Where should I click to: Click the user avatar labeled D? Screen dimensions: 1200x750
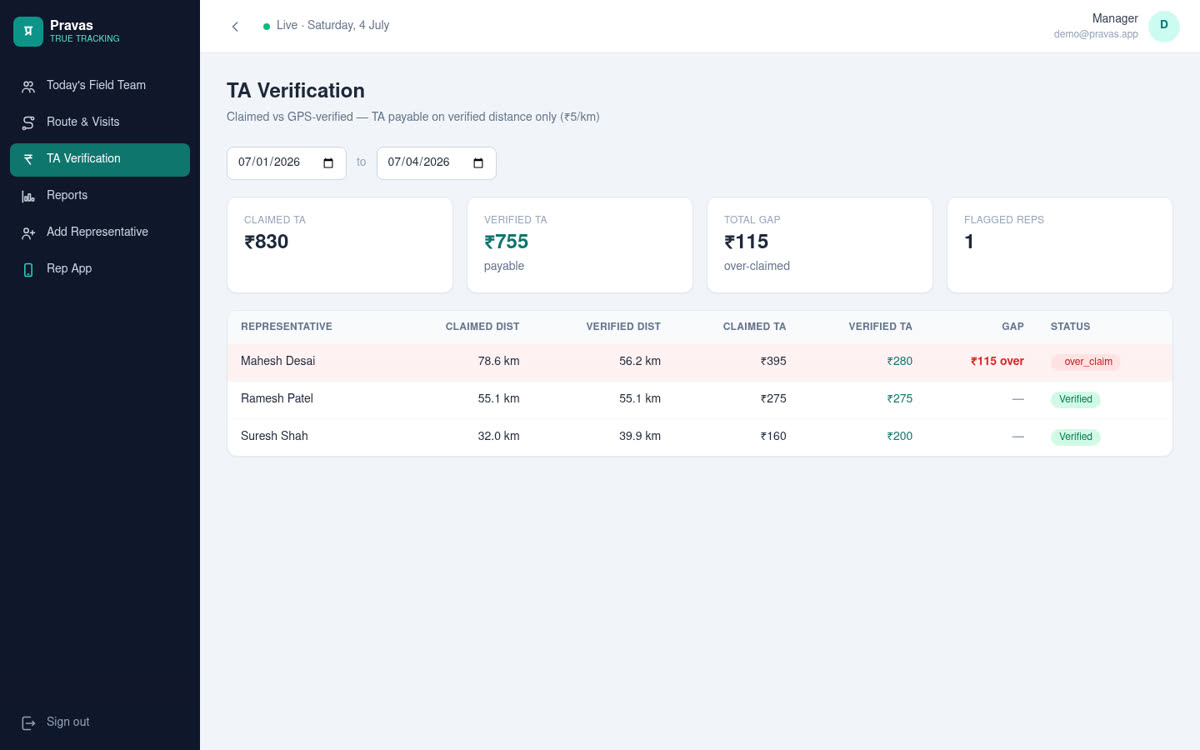(1164, 26)
